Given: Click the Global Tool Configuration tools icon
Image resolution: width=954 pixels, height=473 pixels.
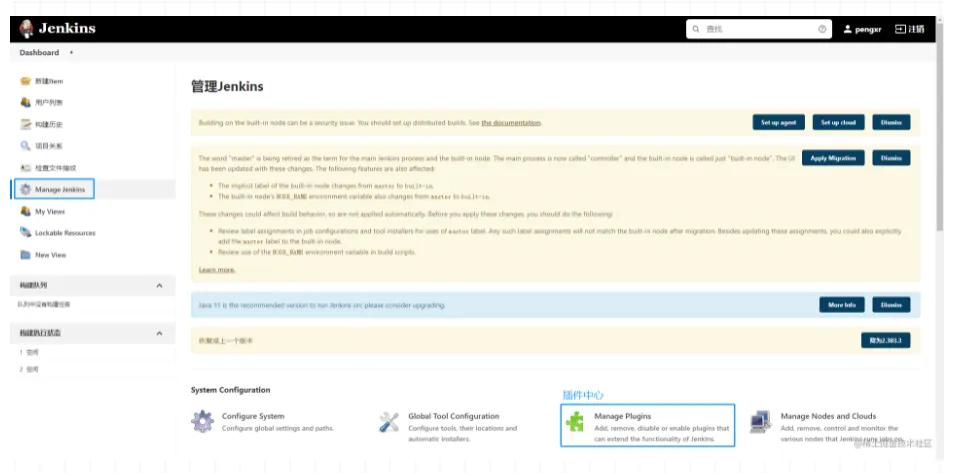Looking at the screenshot, I should click(389, 421).
